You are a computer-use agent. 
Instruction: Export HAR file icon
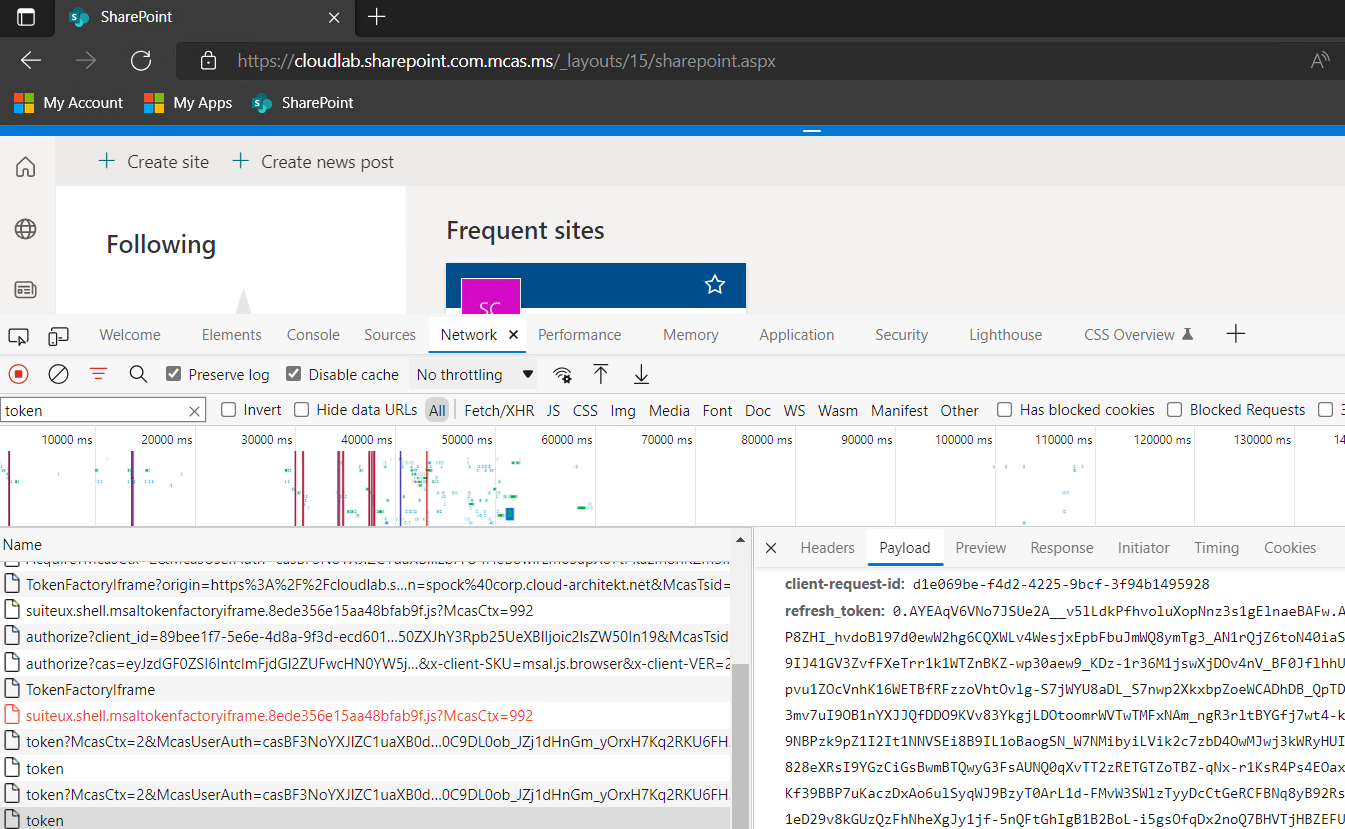[641, 374]
